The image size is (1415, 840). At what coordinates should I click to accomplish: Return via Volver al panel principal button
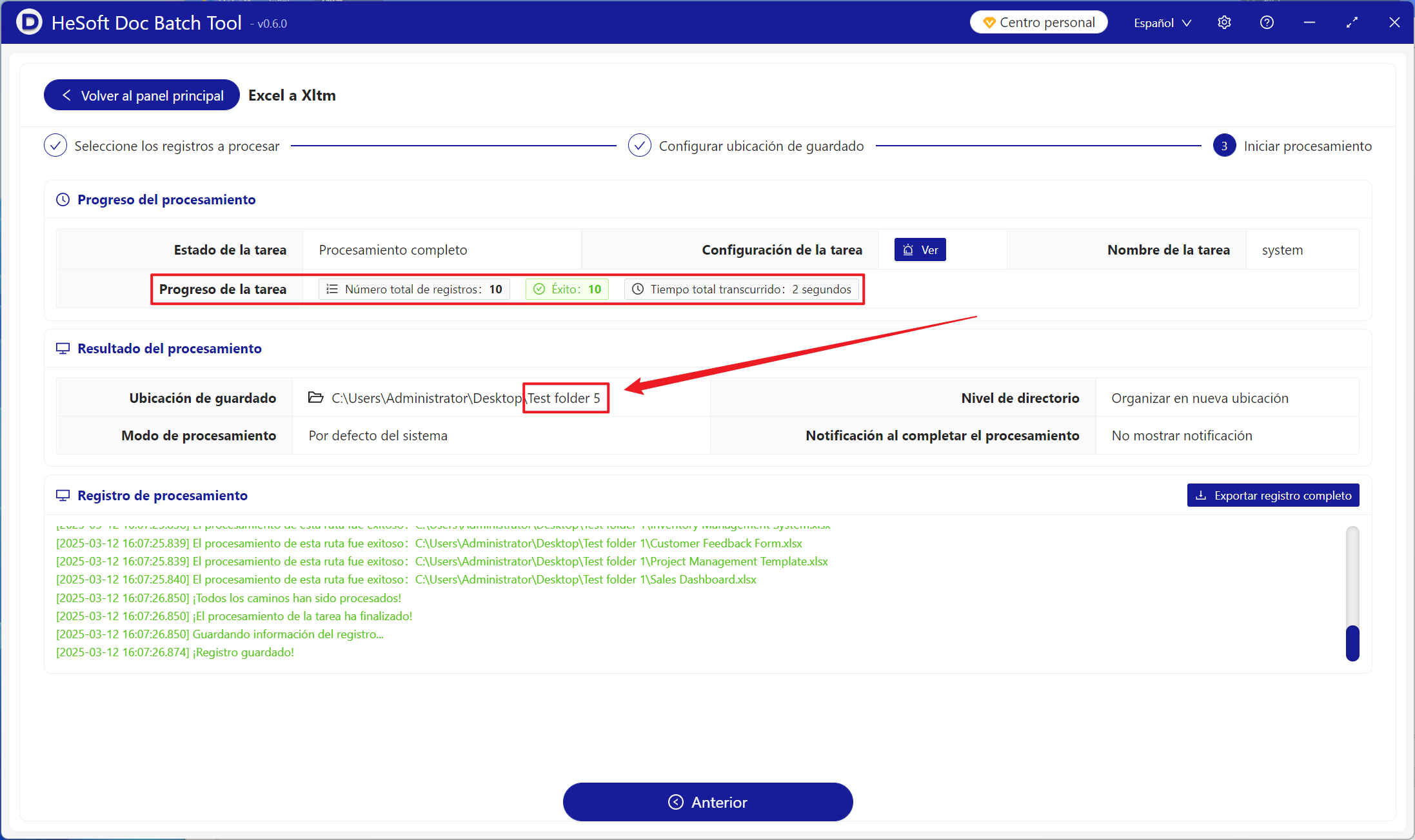142,95
